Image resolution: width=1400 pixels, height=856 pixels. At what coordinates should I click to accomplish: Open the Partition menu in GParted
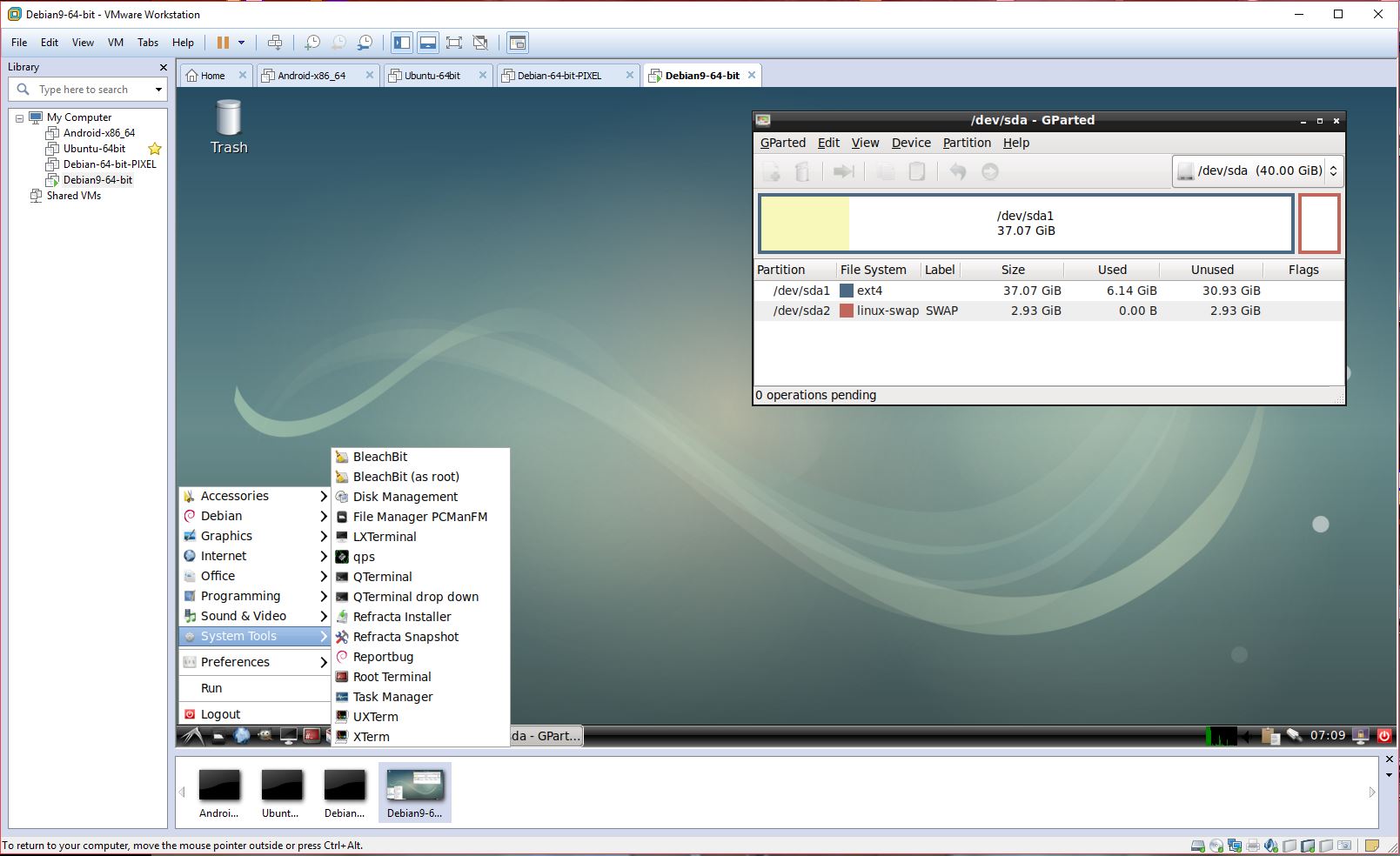tap(967, 143)
